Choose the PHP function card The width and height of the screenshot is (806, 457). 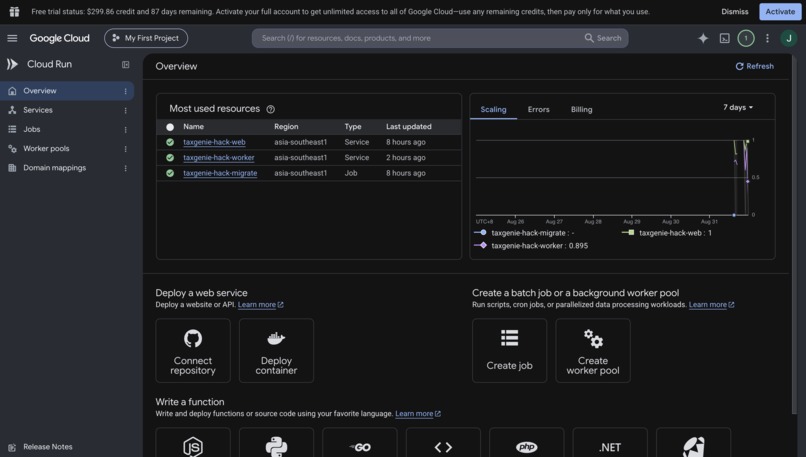coord(526,443)
